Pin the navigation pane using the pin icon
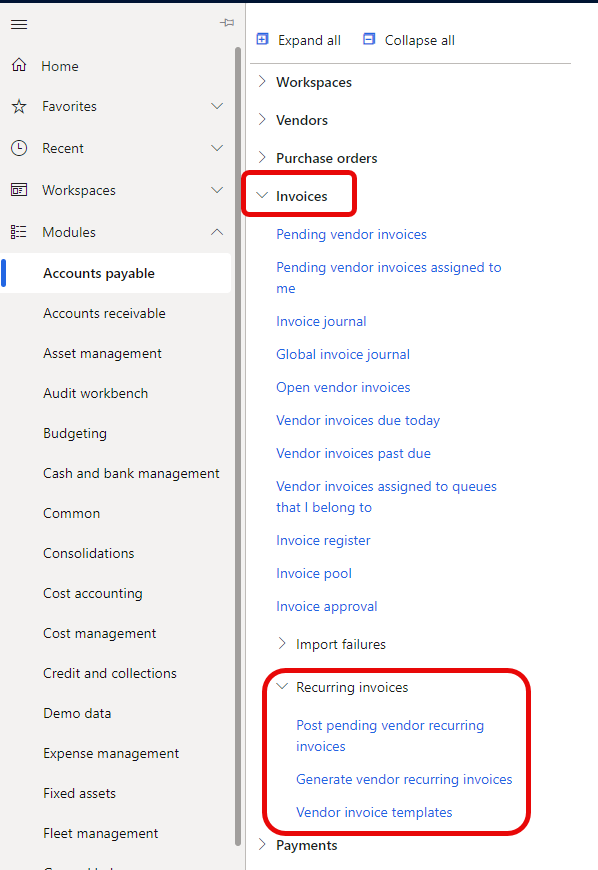Image resolution: width=598 pixels, height=870 pixels. [227, 21]
